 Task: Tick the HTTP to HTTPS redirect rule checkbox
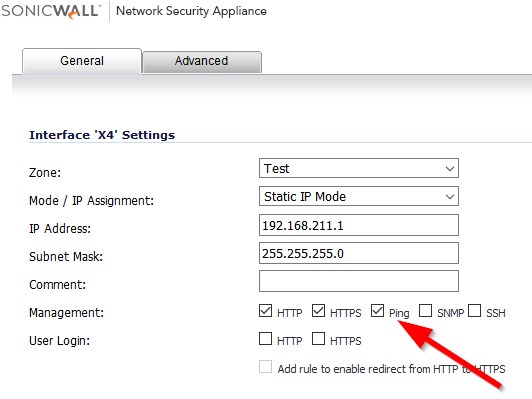(265, 367)
